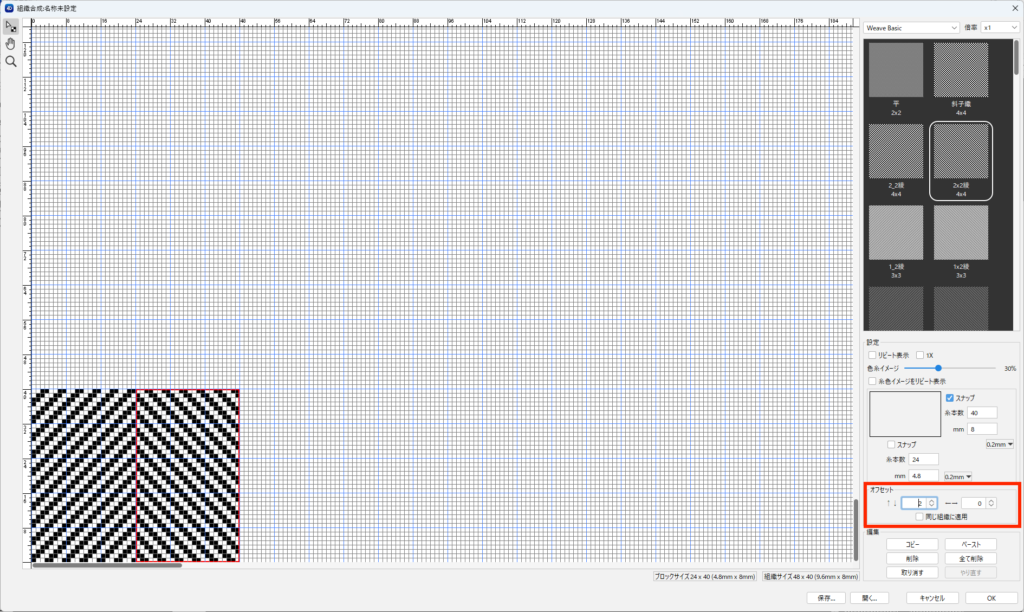Click the 削除 button
1024x612 pixels.
(912, 558)
